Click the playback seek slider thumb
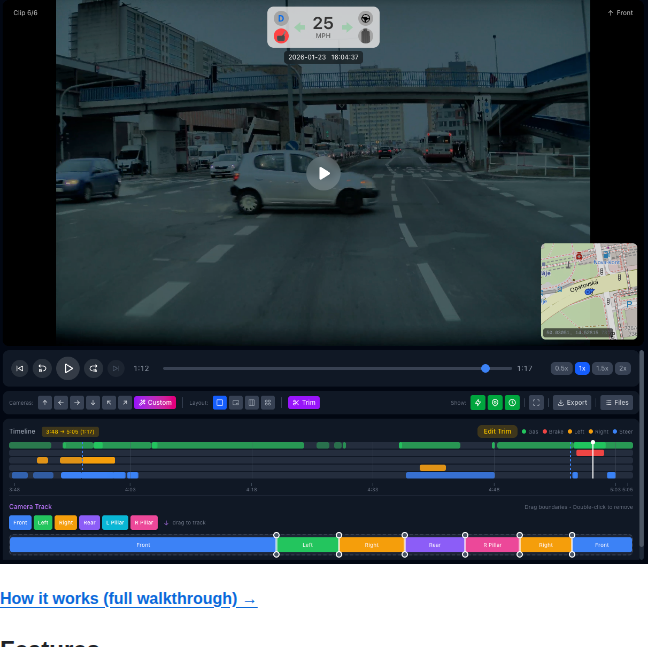 [486, 369]
